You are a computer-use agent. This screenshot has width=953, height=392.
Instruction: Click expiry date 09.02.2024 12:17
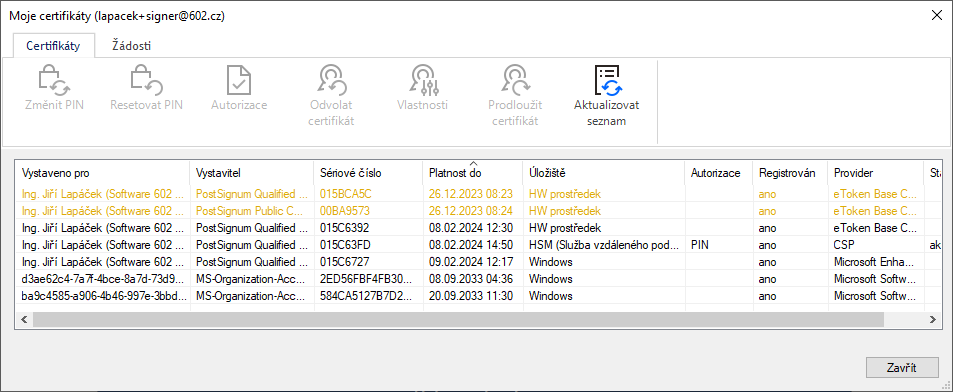[x=470, y=262]
